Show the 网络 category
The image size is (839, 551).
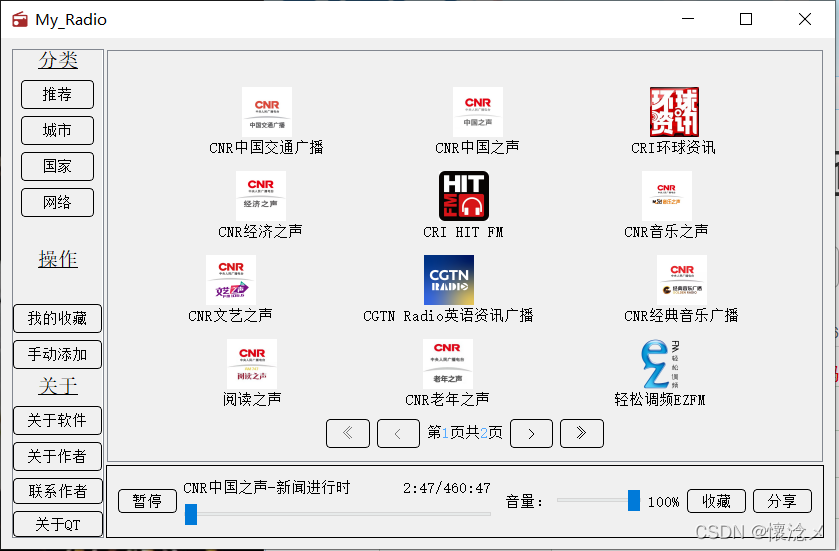[x=57, y=202]
